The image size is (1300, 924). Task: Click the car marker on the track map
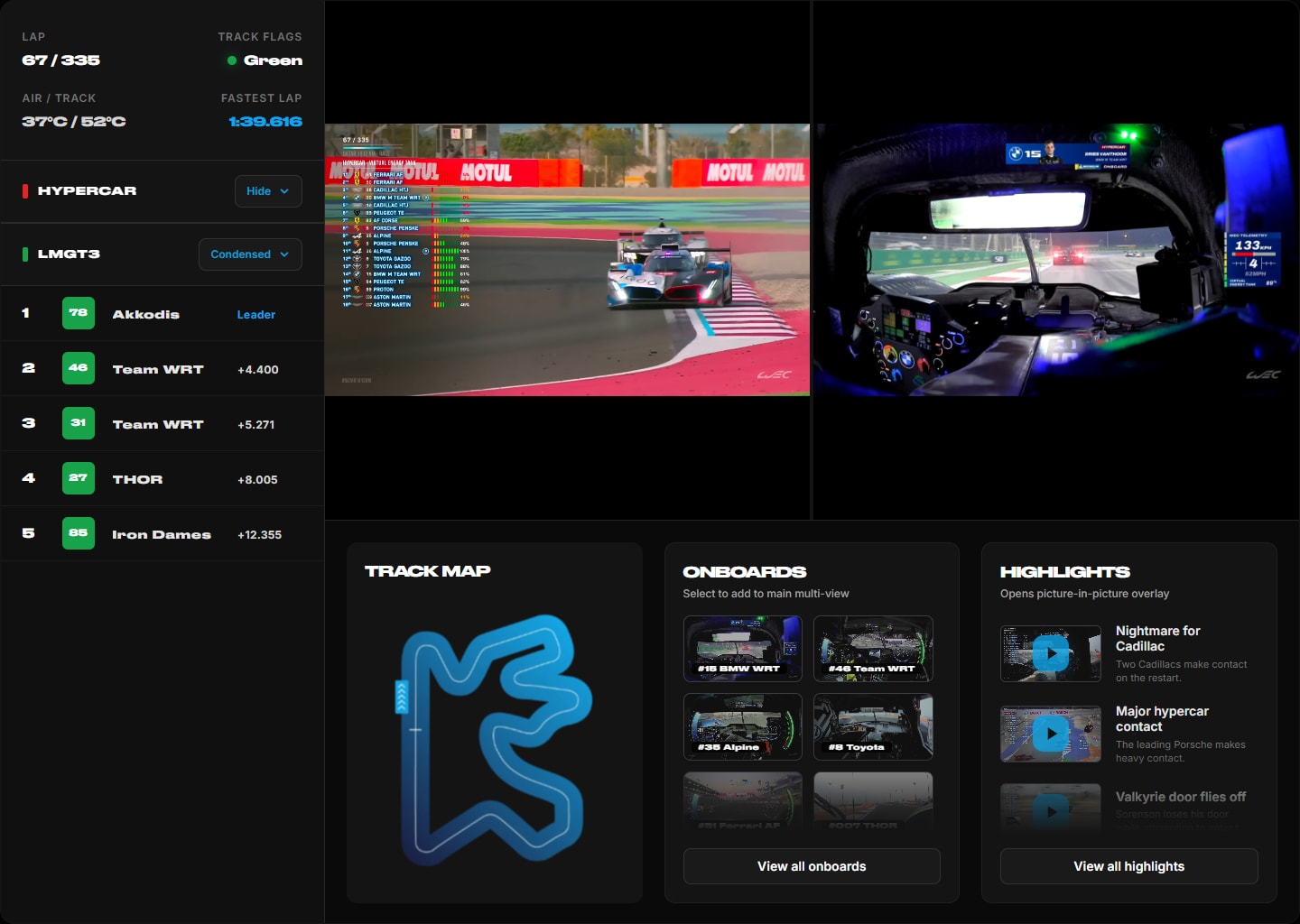click(x=402, y=697)
